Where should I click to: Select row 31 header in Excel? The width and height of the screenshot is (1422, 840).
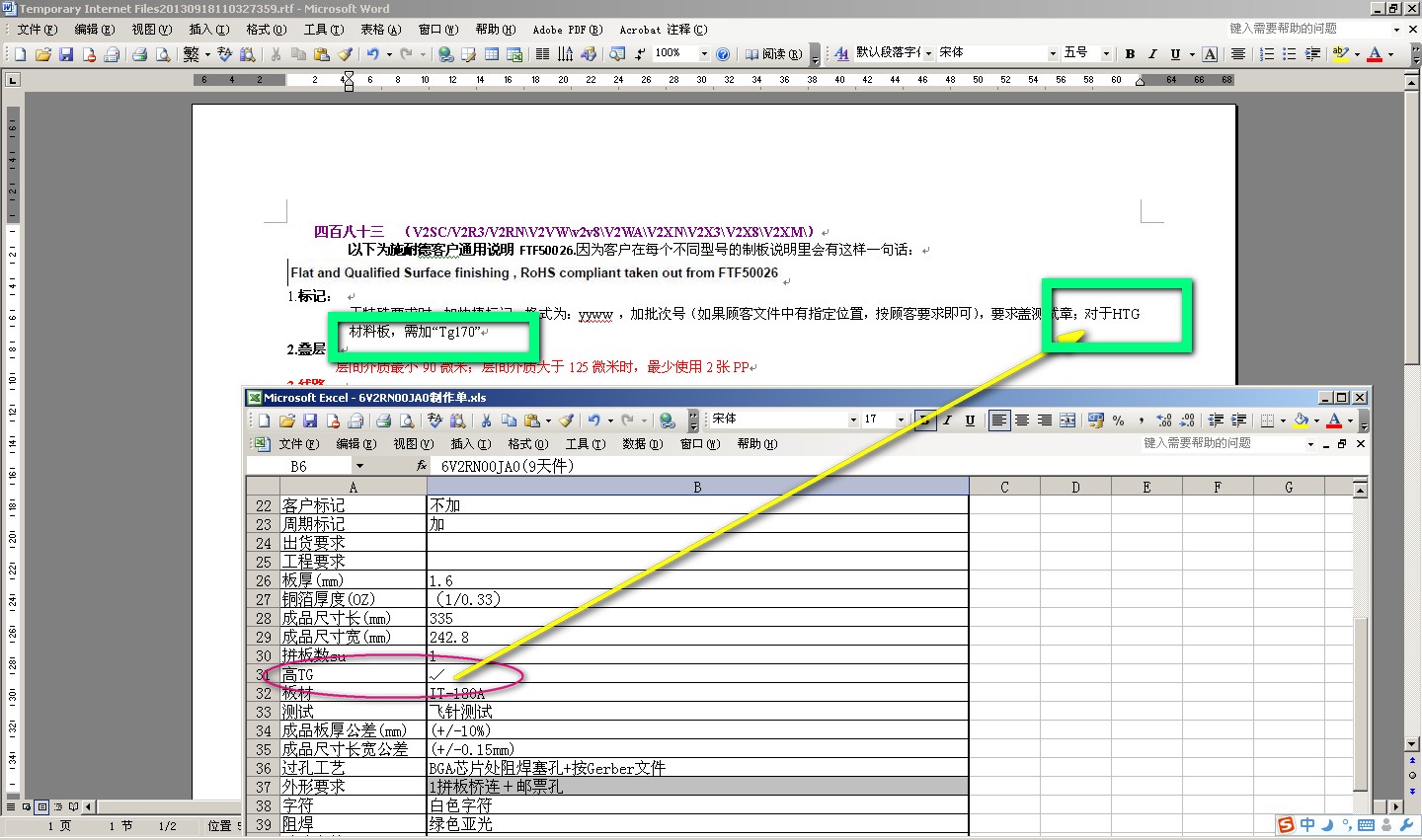264,675
